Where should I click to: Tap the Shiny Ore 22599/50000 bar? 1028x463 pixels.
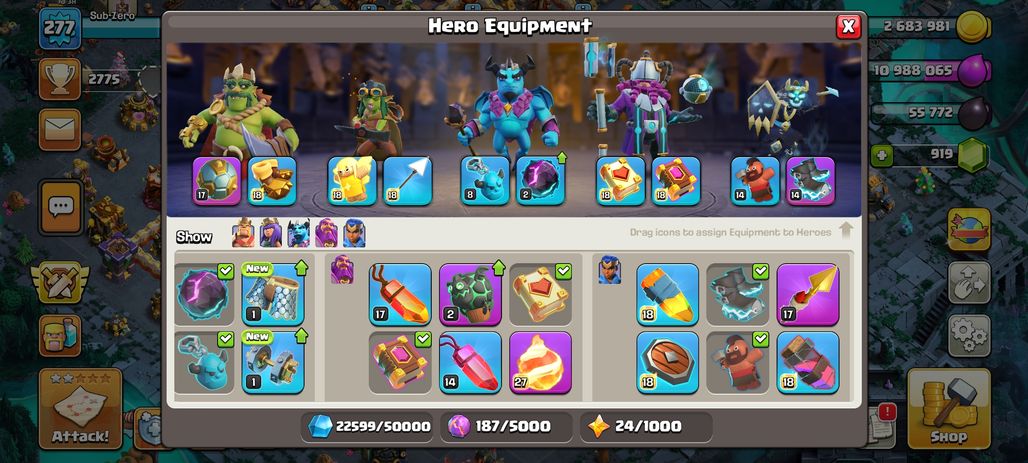coord(368,426)
